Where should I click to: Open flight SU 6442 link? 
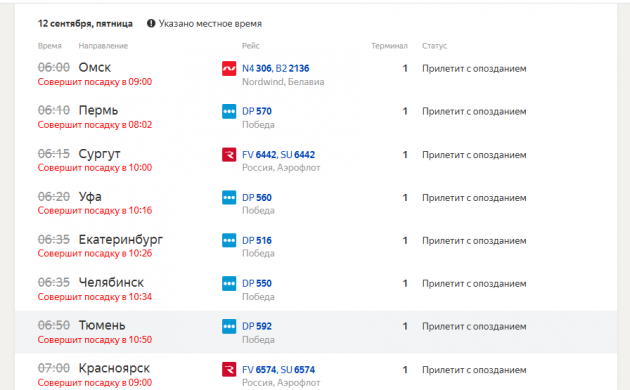point(298,155)
